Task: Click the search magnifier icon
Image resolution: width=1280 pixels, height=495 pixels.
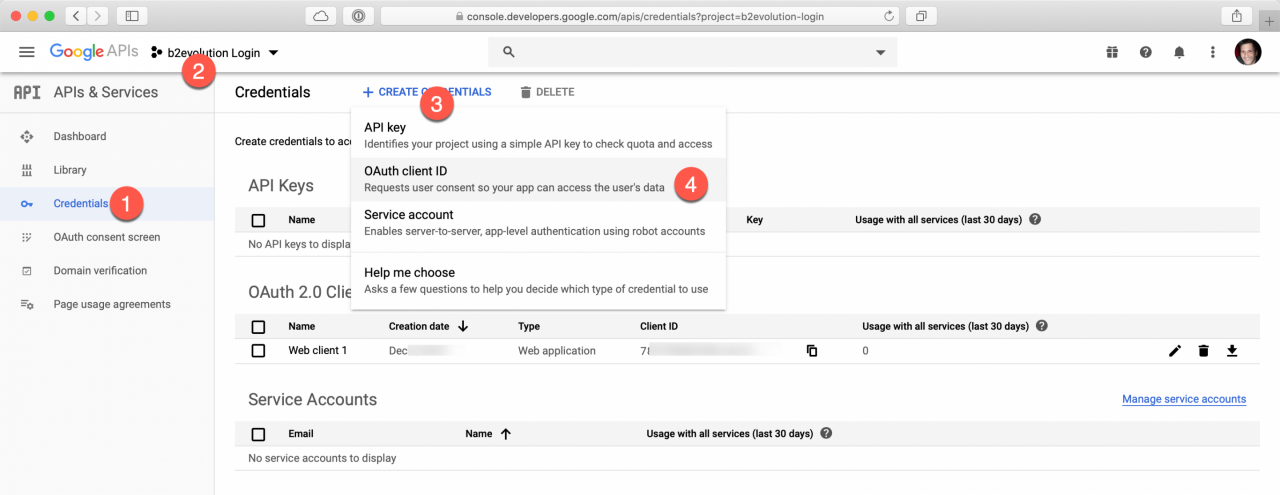Action: [508, 52]
